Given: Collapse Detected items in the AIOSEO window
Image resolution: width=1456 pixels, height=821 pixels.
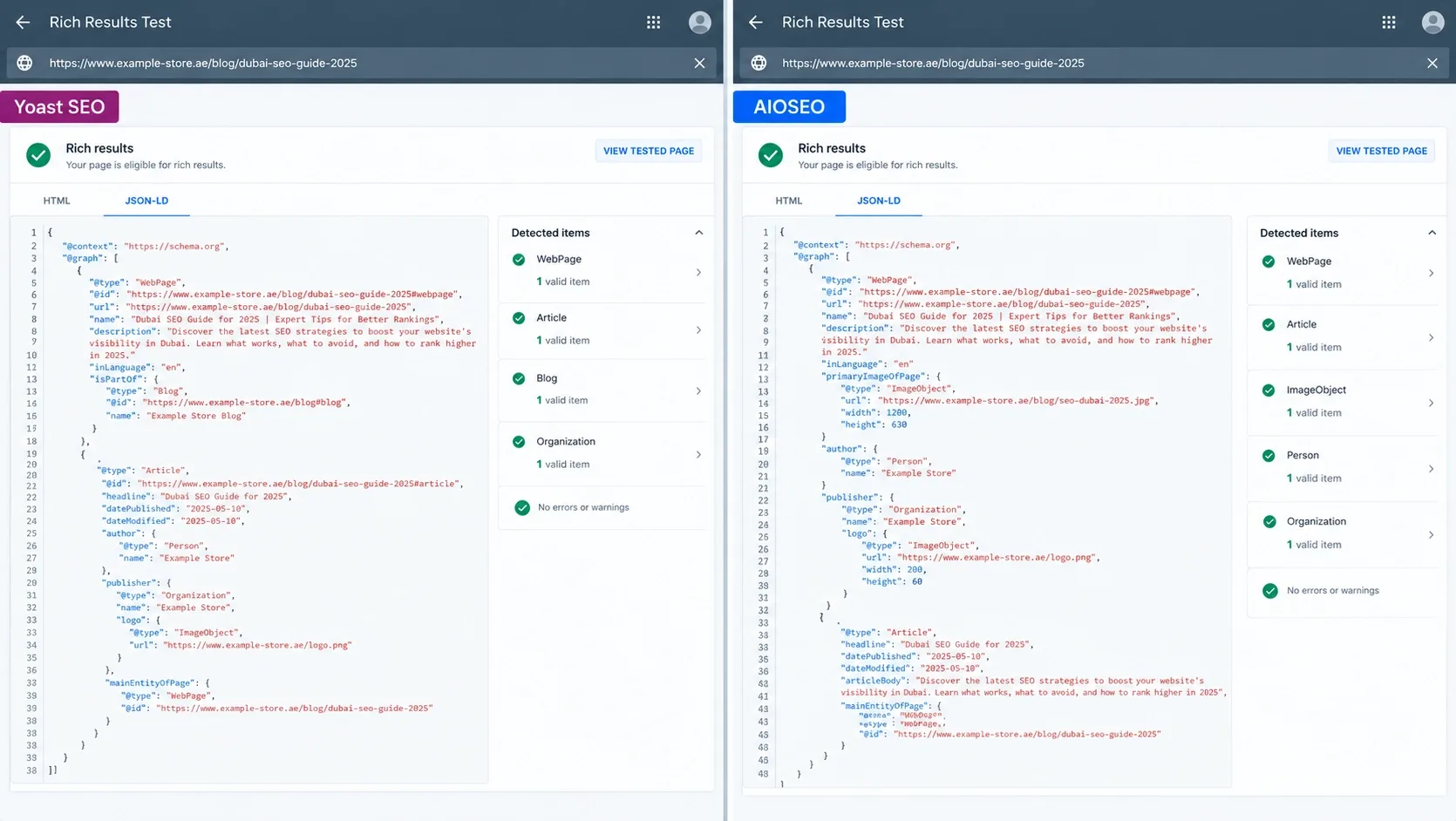Looking at the screenshot, I should click(1432, 233).
